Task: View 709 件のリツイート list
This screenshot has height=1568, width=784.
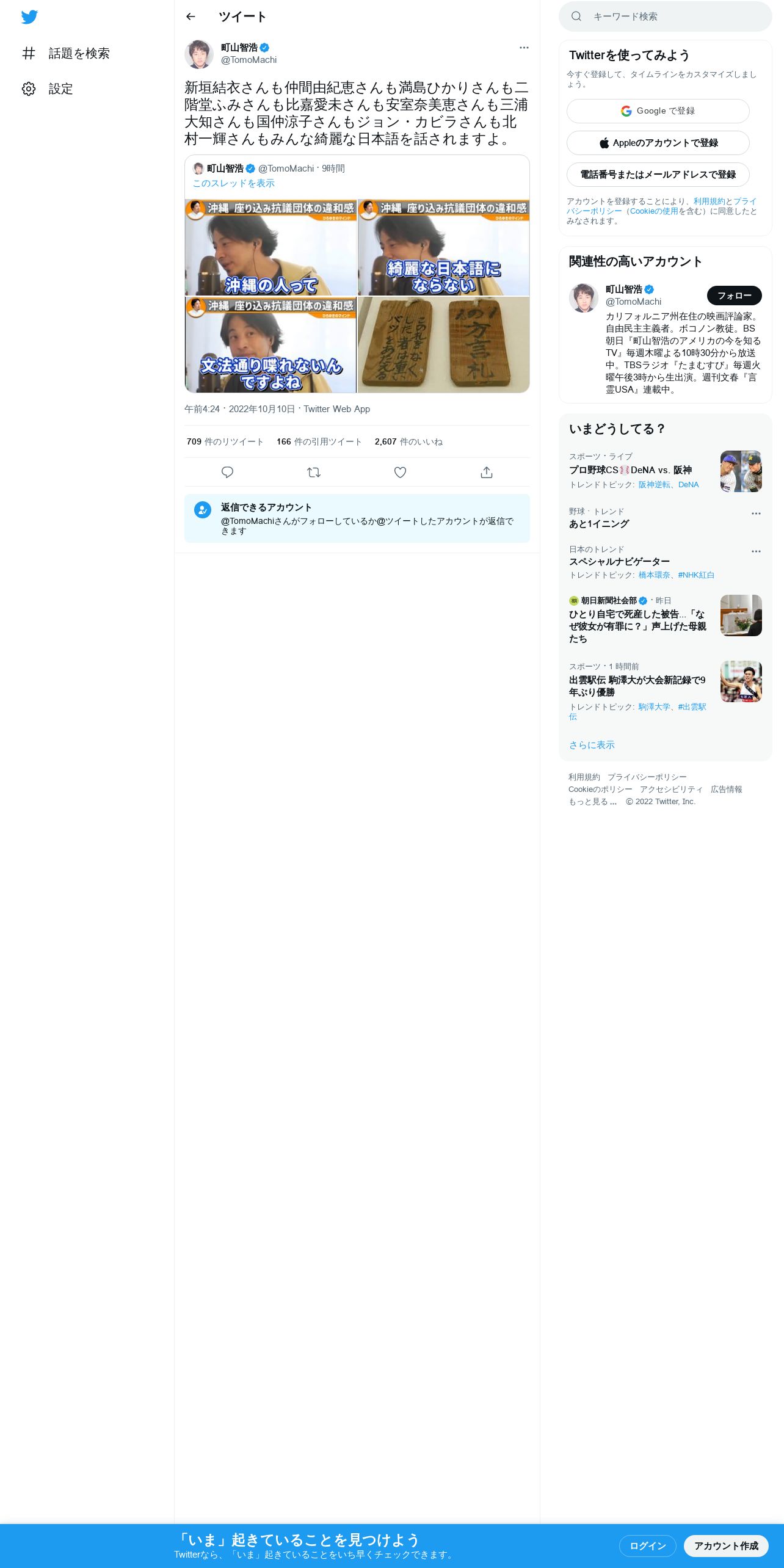Action: pyautogui.click(x=225, y=441)
